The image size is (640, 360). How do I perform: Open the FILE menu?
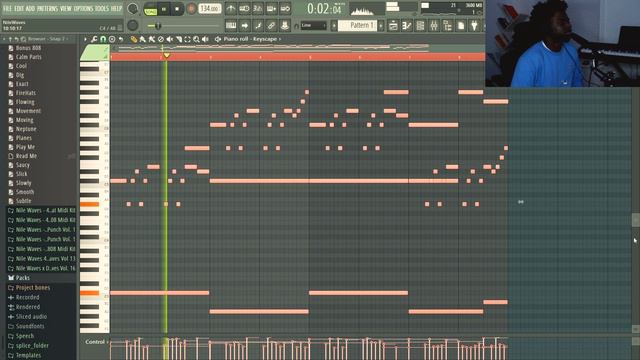coord(7,8)
